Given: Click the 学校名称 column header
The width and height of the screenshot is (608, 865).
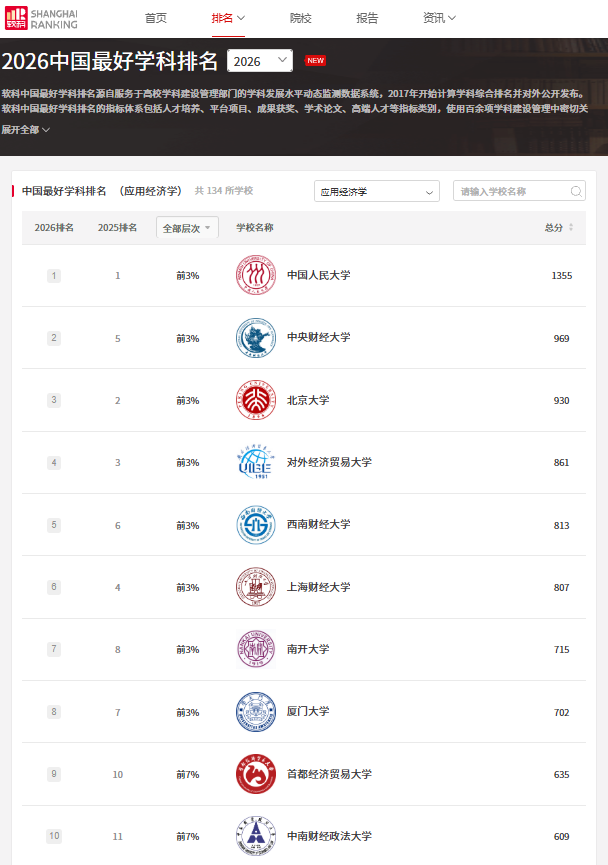Looking at the screenshot, I should pos(255,227).
